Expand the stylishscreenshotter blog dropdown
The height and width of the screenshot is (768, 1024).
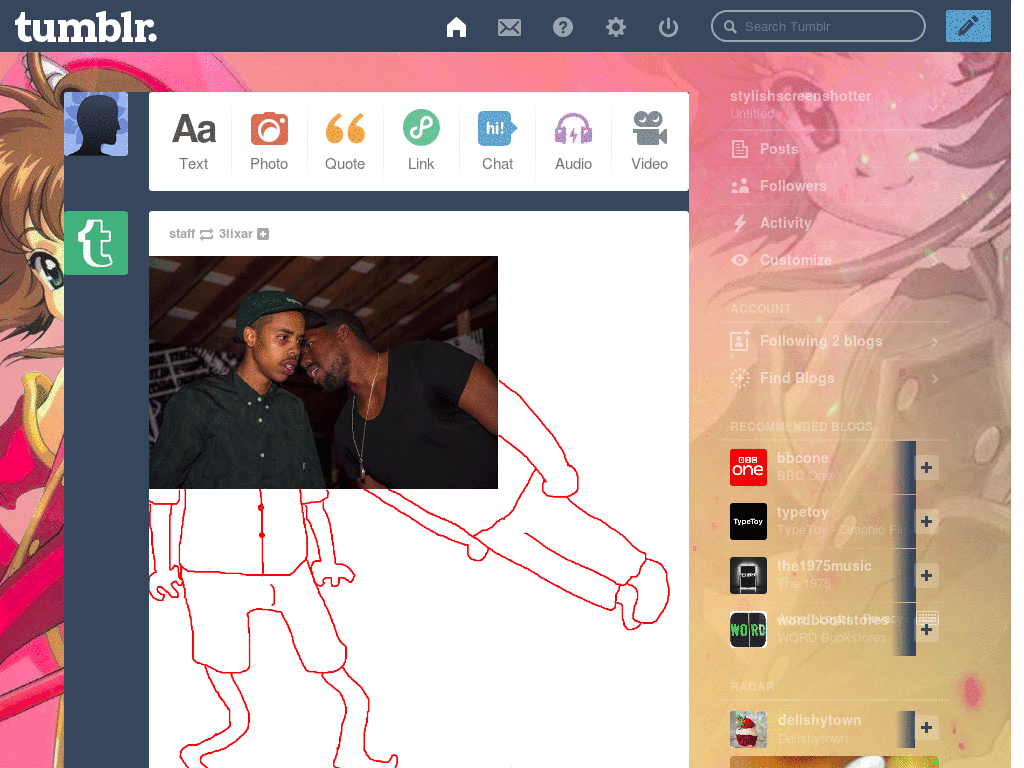[x=933, y=105]
